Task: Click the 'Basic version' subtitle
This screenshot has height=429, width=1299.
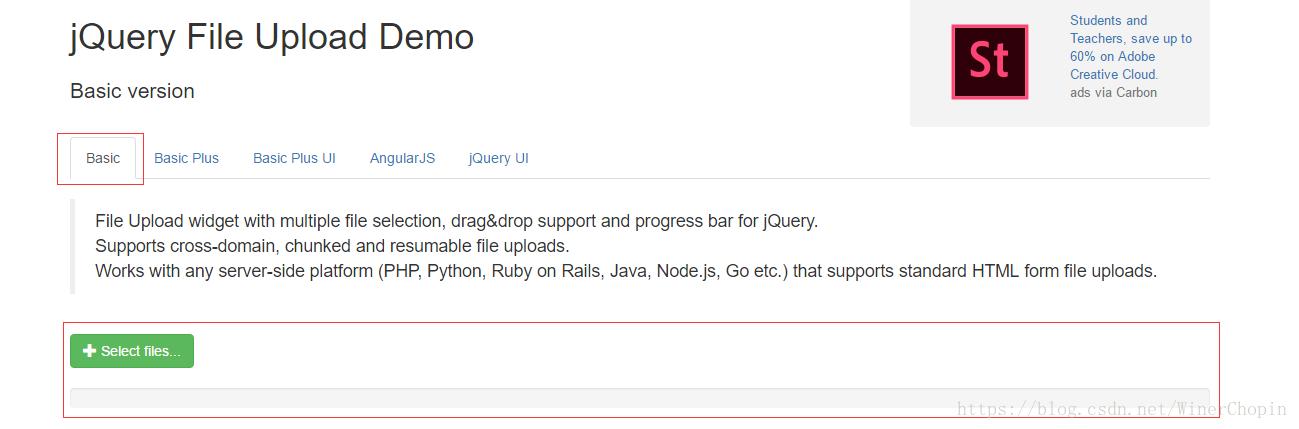Action: click(x=132, y=91)
